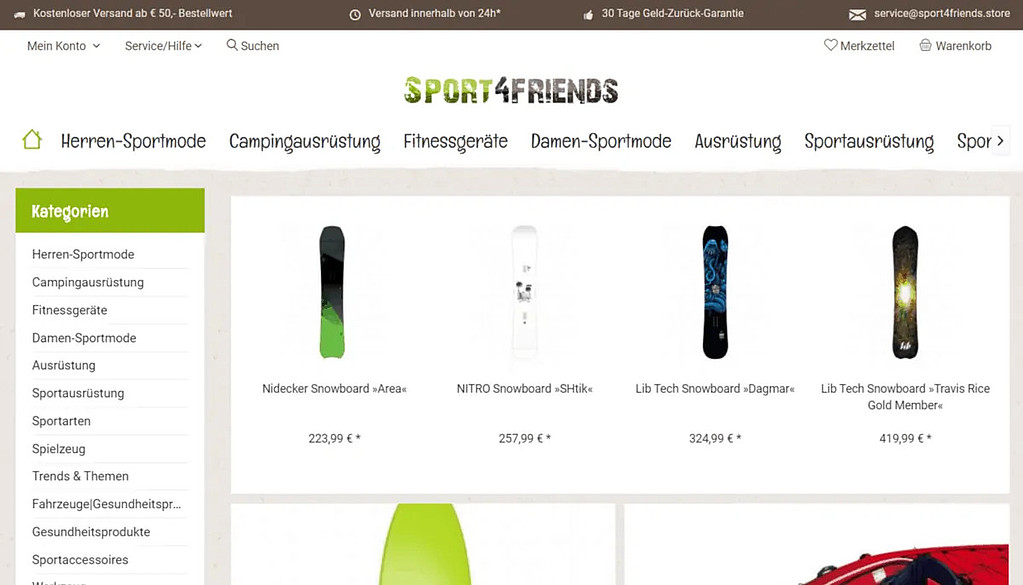Select Spielzeug in the Kategorien sidebar
Screen dimensions: 1023x585
tap(59, 449)
